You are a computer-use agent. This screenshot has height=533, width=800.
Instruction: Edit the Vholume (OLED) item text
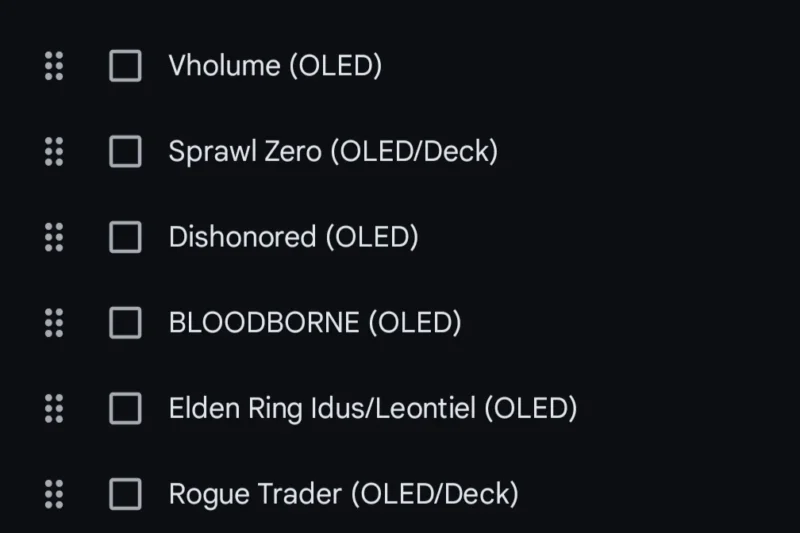point(276,66)
